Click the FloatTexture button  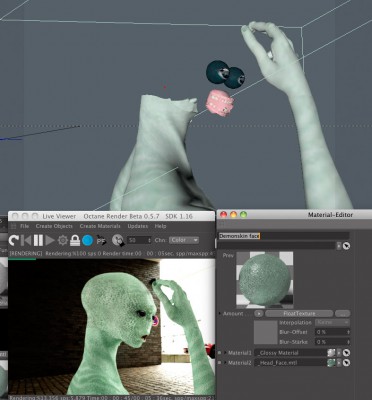pos(299,314)
